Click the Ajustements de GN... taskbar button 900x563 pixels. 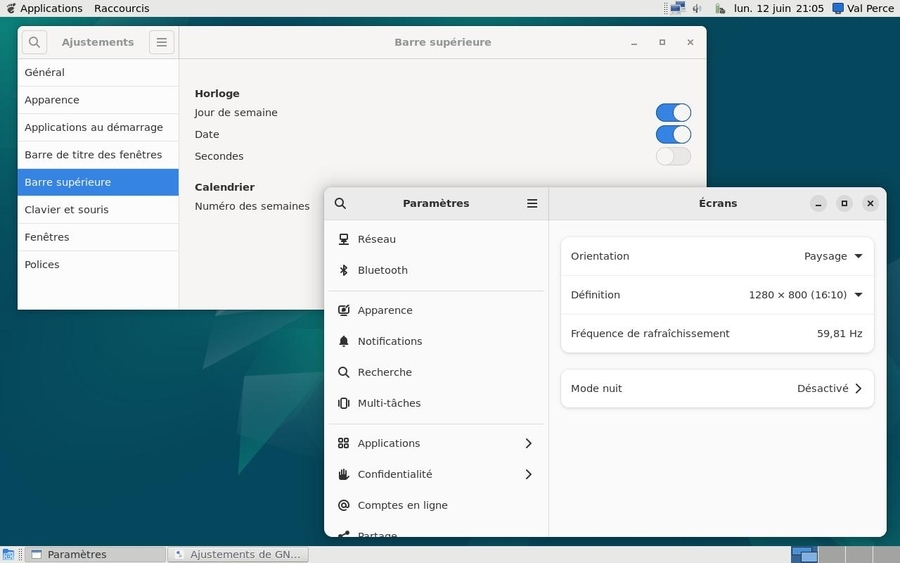coord(238,554)
